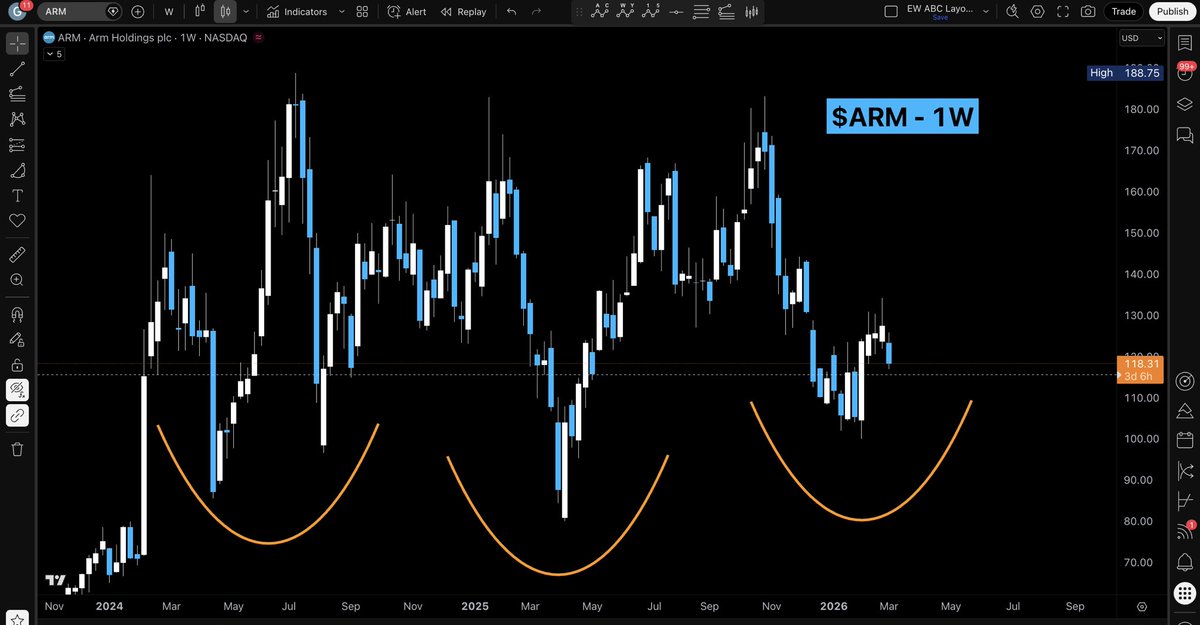The image size is (1200, 625).
Task: Select fib retracement favorite toolbar tool
Action: pos(727,12)
